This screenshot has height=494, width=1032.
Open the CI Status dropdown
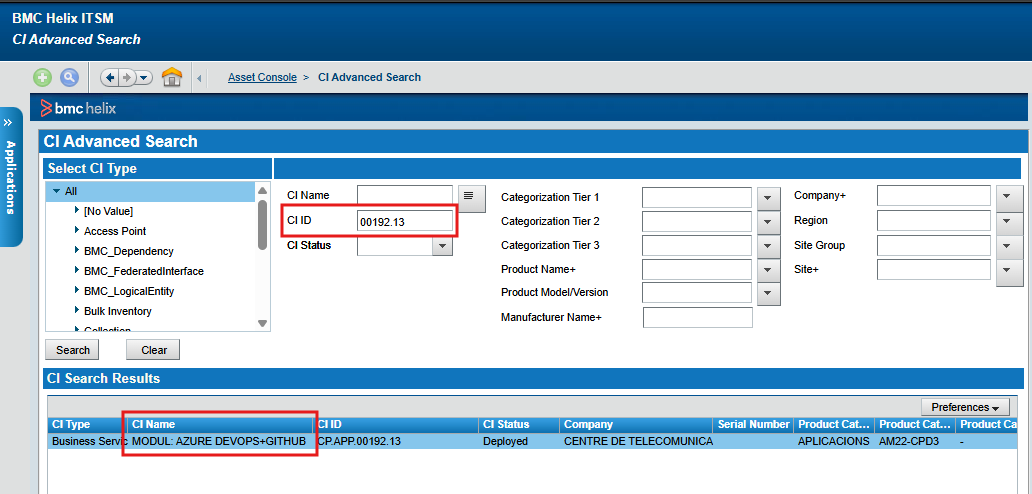pyautogui.click(x=442, y=246)
